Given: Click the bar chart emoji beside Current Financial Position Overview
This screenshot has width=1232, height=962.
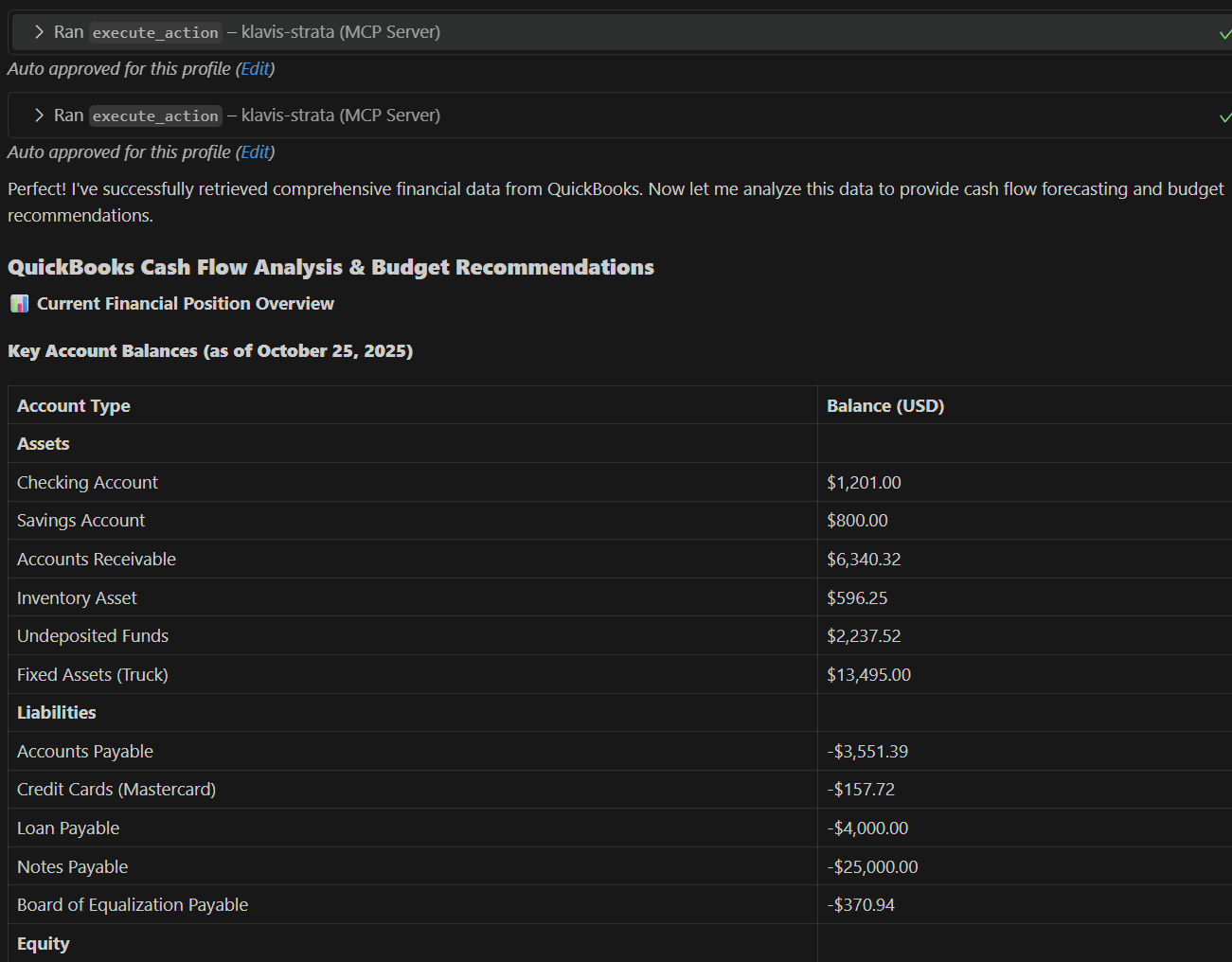Looking at the screenshot, I should coord(18,303).
